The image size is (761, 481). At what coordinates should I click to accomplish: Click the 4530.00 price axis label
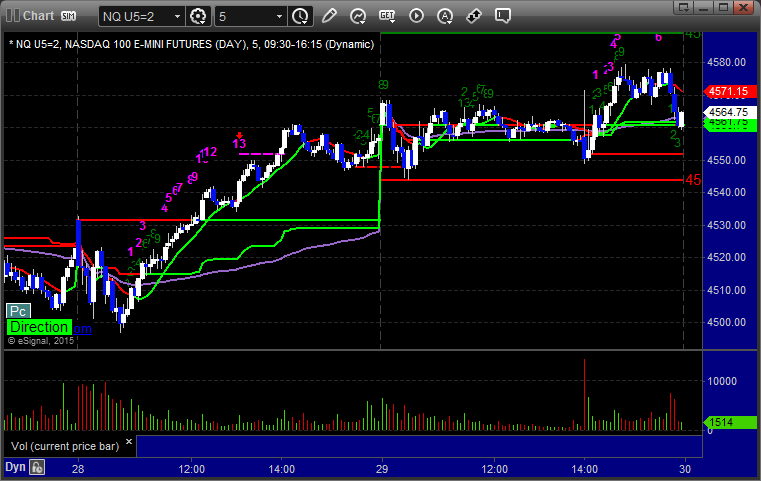coord(726,225)
